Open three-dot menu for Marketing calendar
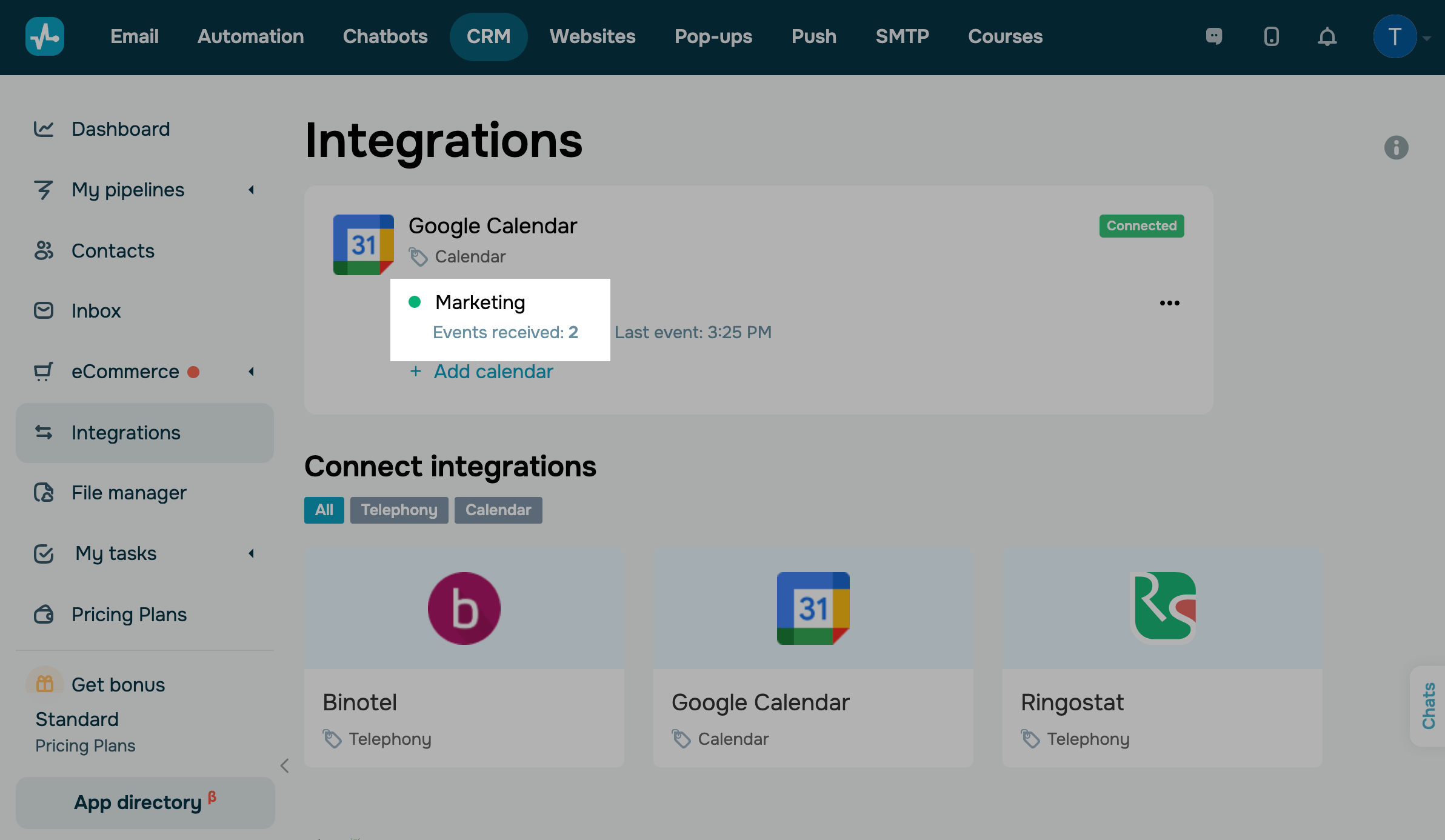Viewport: 1445px width, 840px height. tap(1169, 303)
